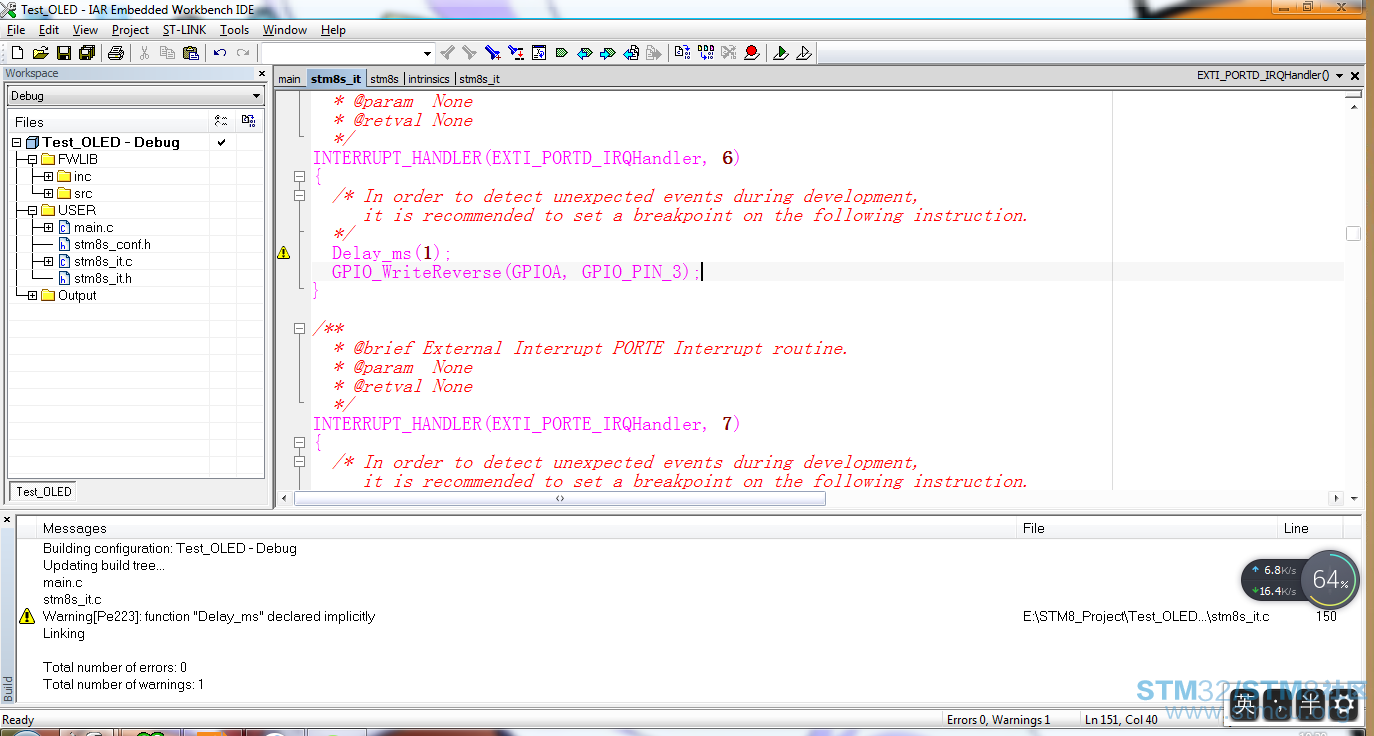
Task: Jump to the next bookmark
Action: (608, 53)
